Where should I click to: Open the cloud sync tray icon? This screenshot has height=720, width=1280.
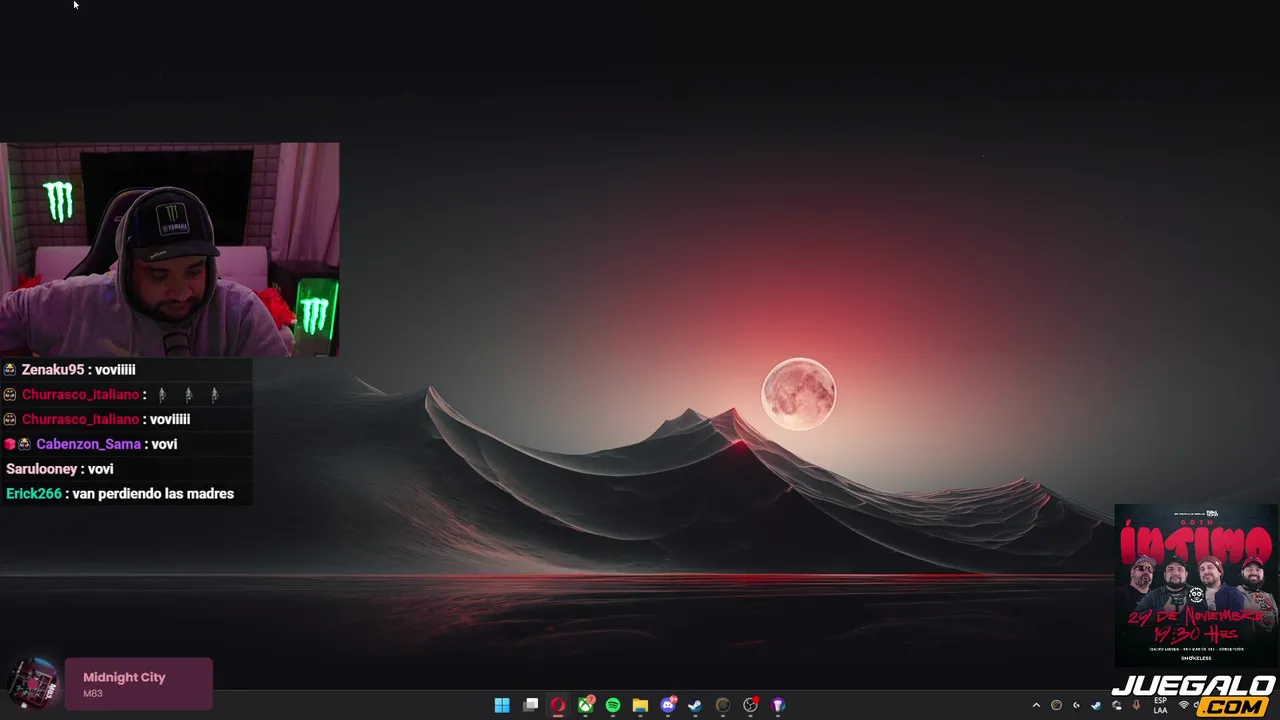point(1117,705)
